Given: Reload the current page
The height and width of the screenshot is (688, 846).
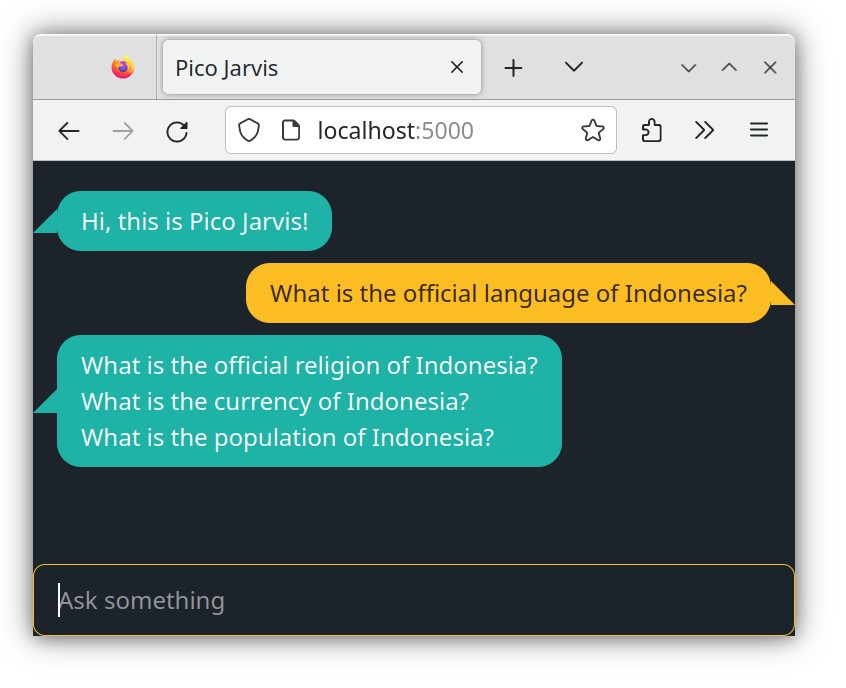Looking at the screenshot, I should pyautogui.click(x=177, y=131).
